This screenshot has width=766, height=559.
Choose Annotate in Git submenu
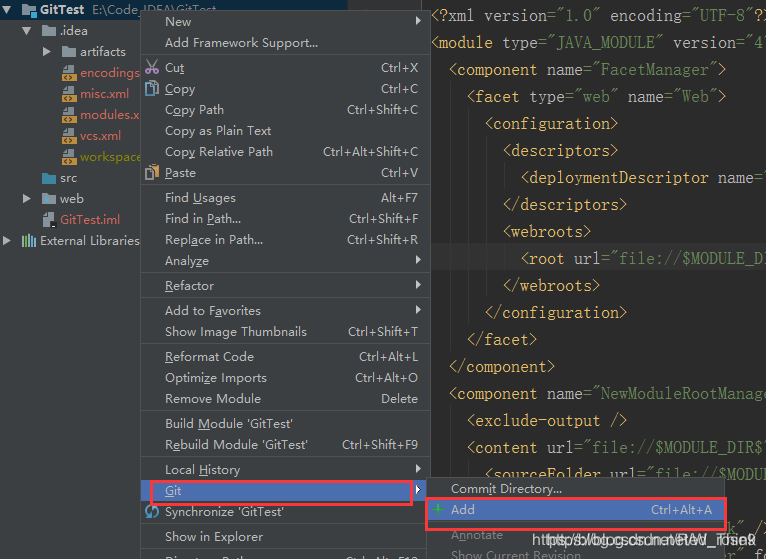tap(575, 535)
